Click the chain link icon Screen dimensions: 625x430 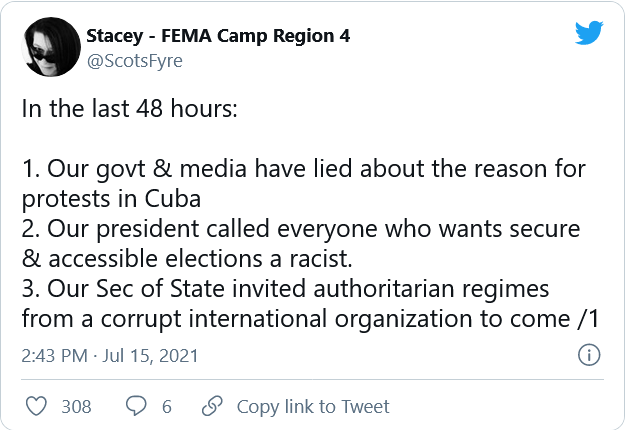pyautogui.click(x=212, y=407)
